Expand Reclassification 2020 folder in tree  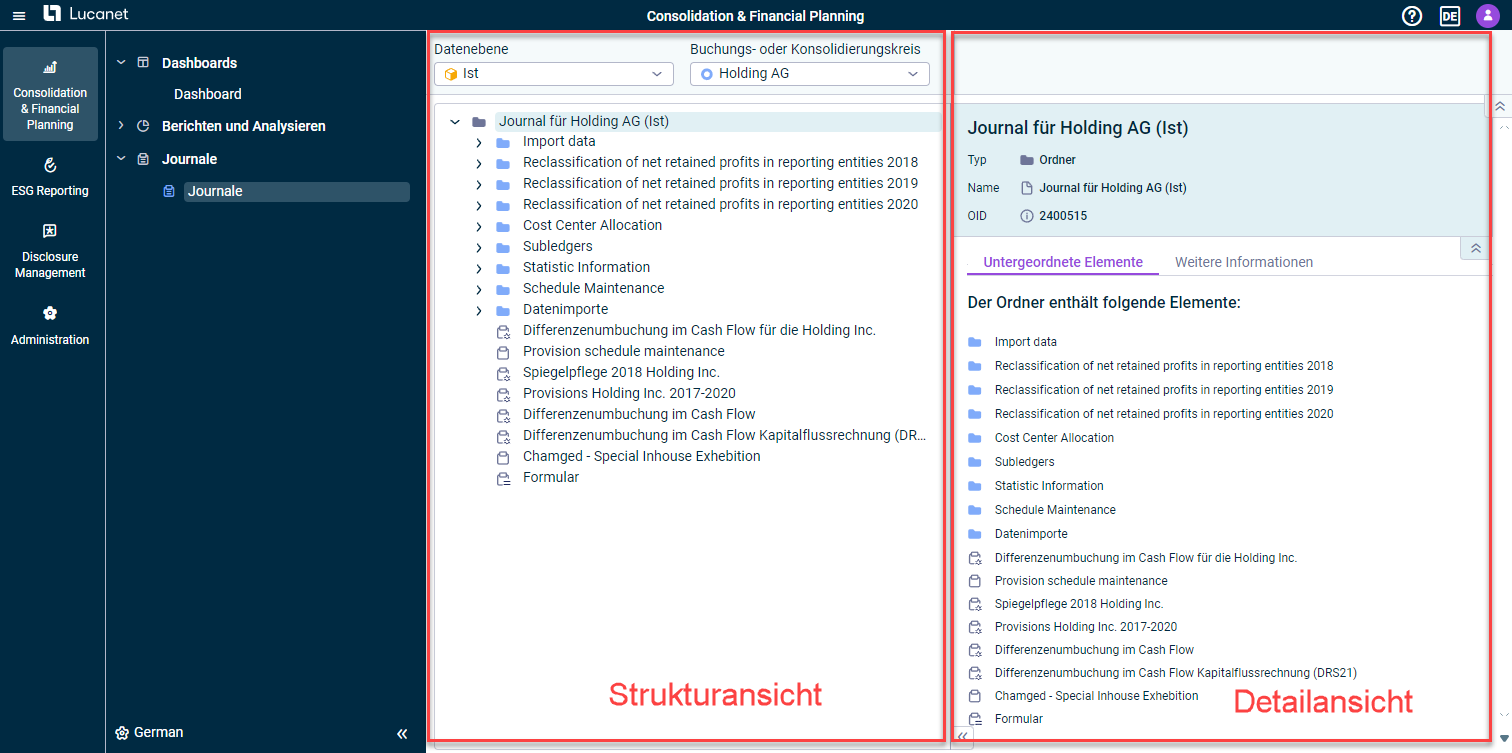[x=479, y=206]
